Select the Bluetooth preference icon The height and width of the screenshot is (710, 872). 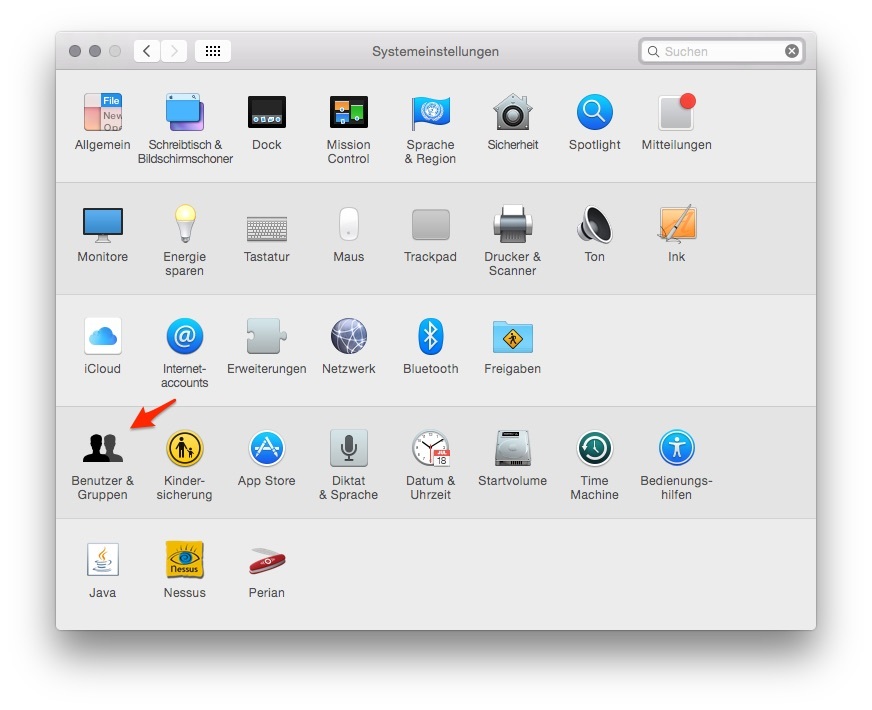click(430, 337)
